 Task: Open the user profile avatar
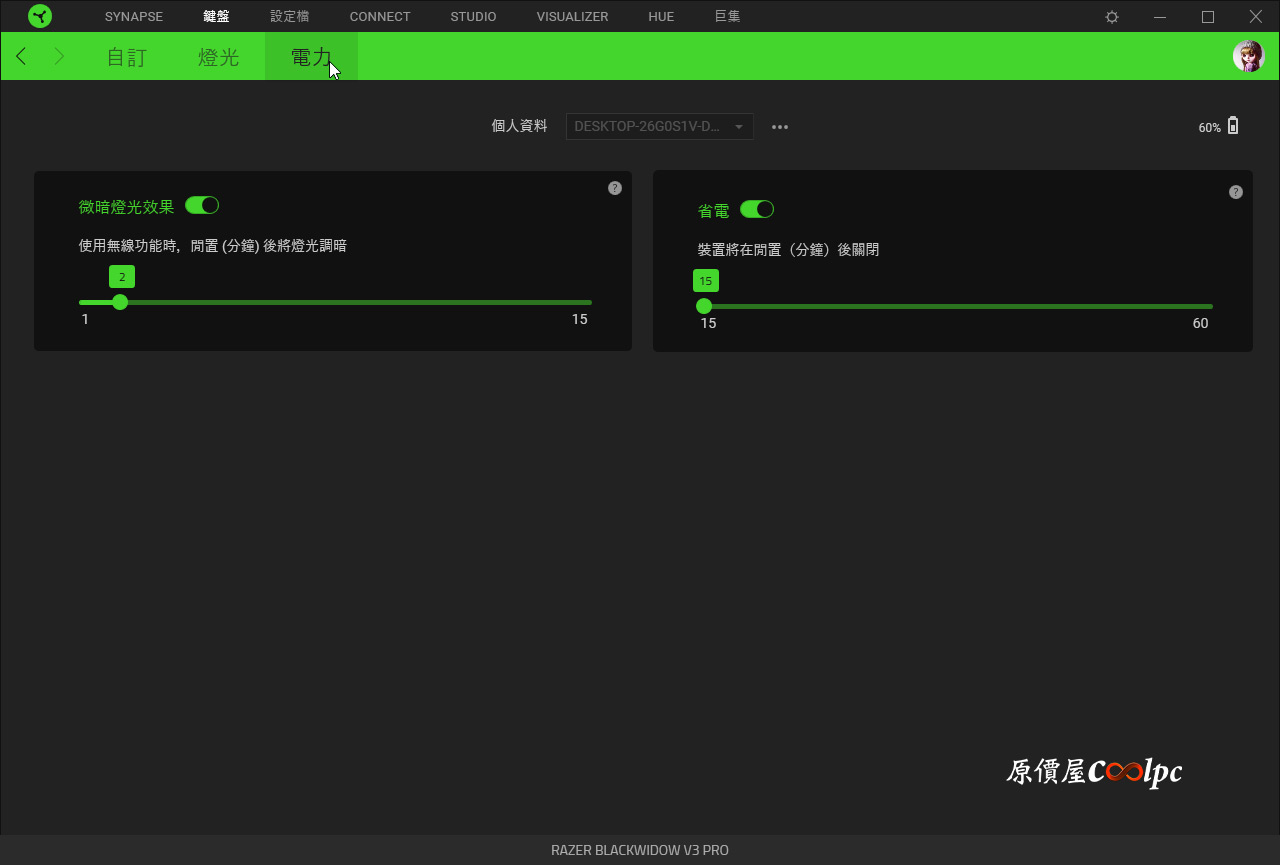point(1248,56)
